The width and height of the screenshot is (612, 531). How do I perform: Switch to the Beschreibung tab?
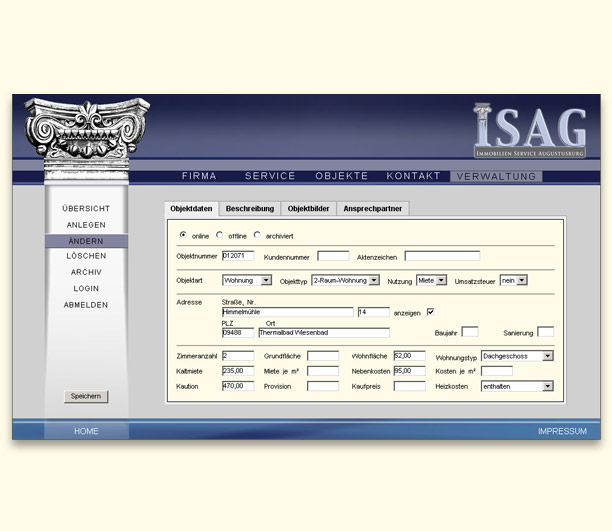[250, 208]
